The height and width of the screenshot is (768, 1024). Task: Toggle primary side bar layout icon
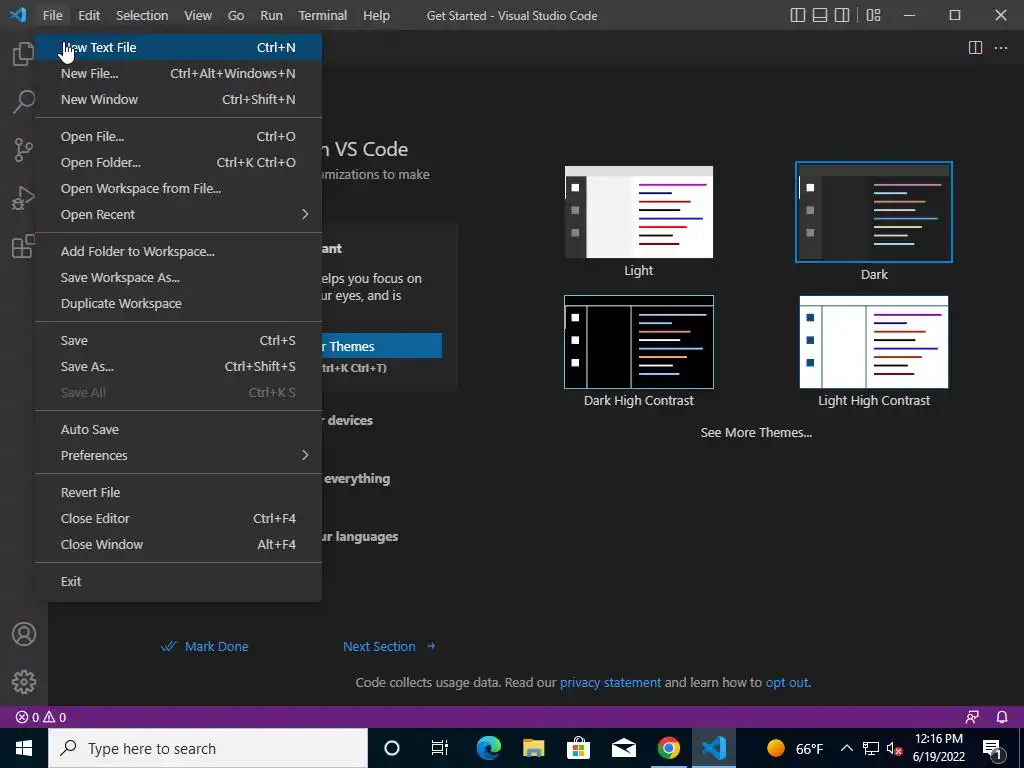click(x=797, y=15)
